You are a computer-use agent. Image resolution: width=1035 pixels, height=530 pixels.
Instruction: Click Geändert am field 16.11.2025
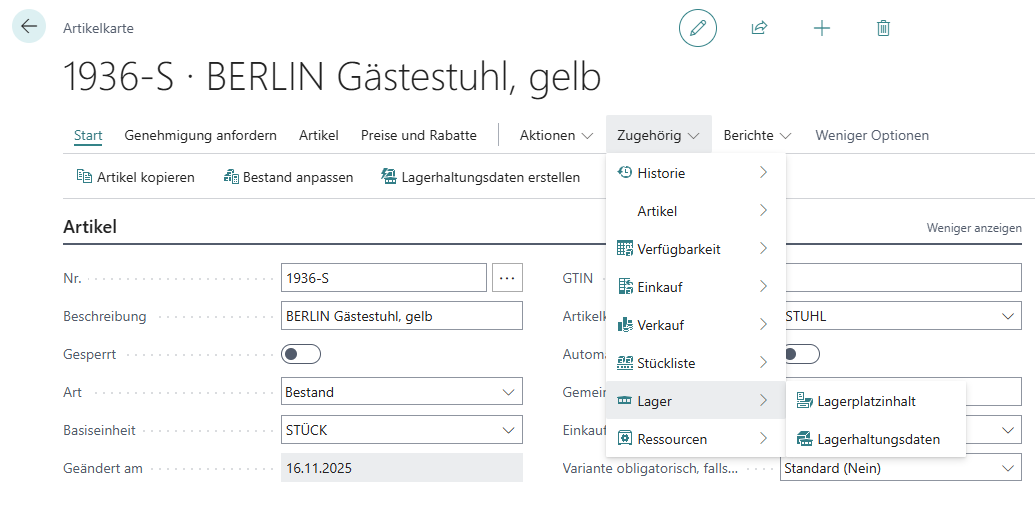(401, 469)
